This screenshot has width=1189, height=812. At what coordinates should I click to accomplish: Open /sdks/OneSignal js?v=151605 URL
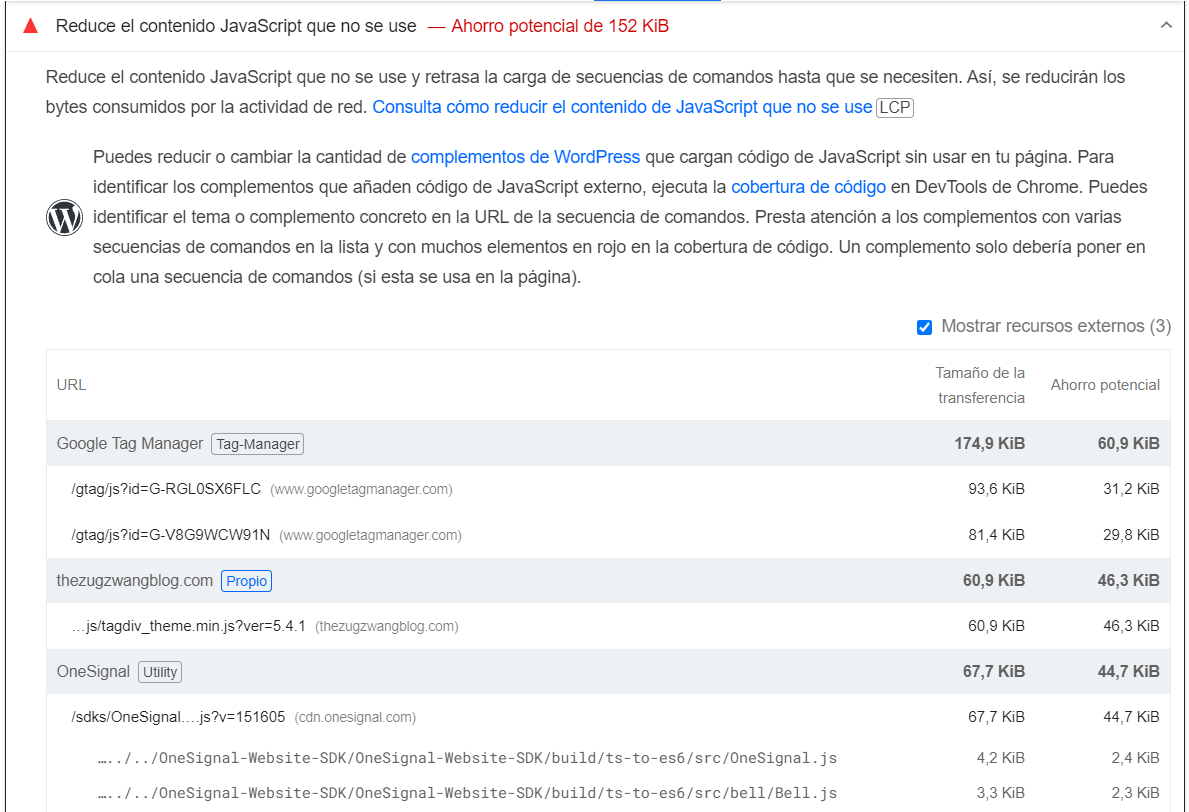pyautogui.click(x=178, y=717)
